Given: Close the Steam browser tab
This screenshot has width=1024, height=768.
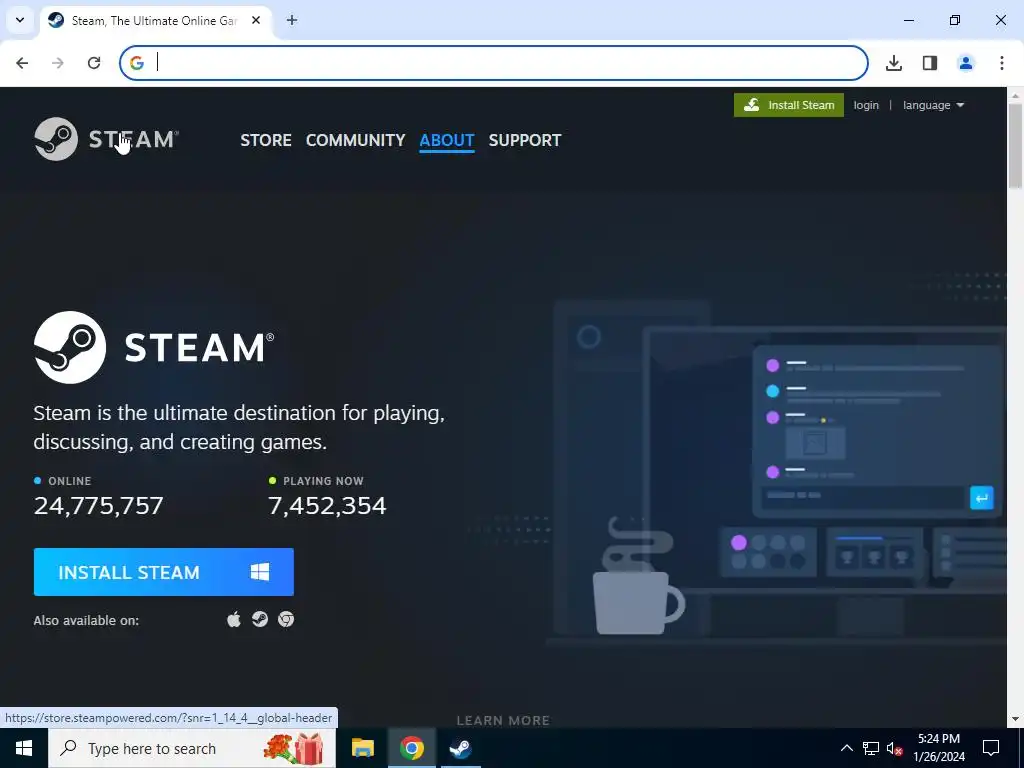Looking at the screenshot, I should click(256, 20).
